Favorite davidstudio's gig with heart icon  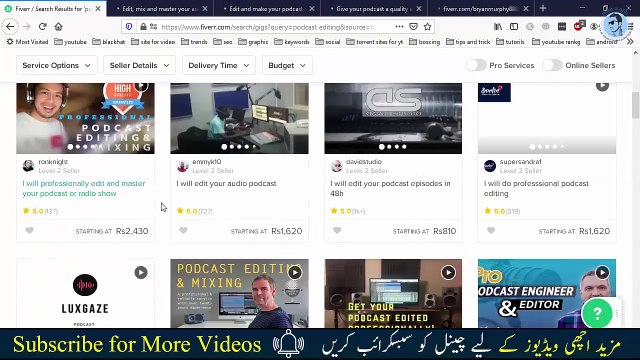point(337,230)
